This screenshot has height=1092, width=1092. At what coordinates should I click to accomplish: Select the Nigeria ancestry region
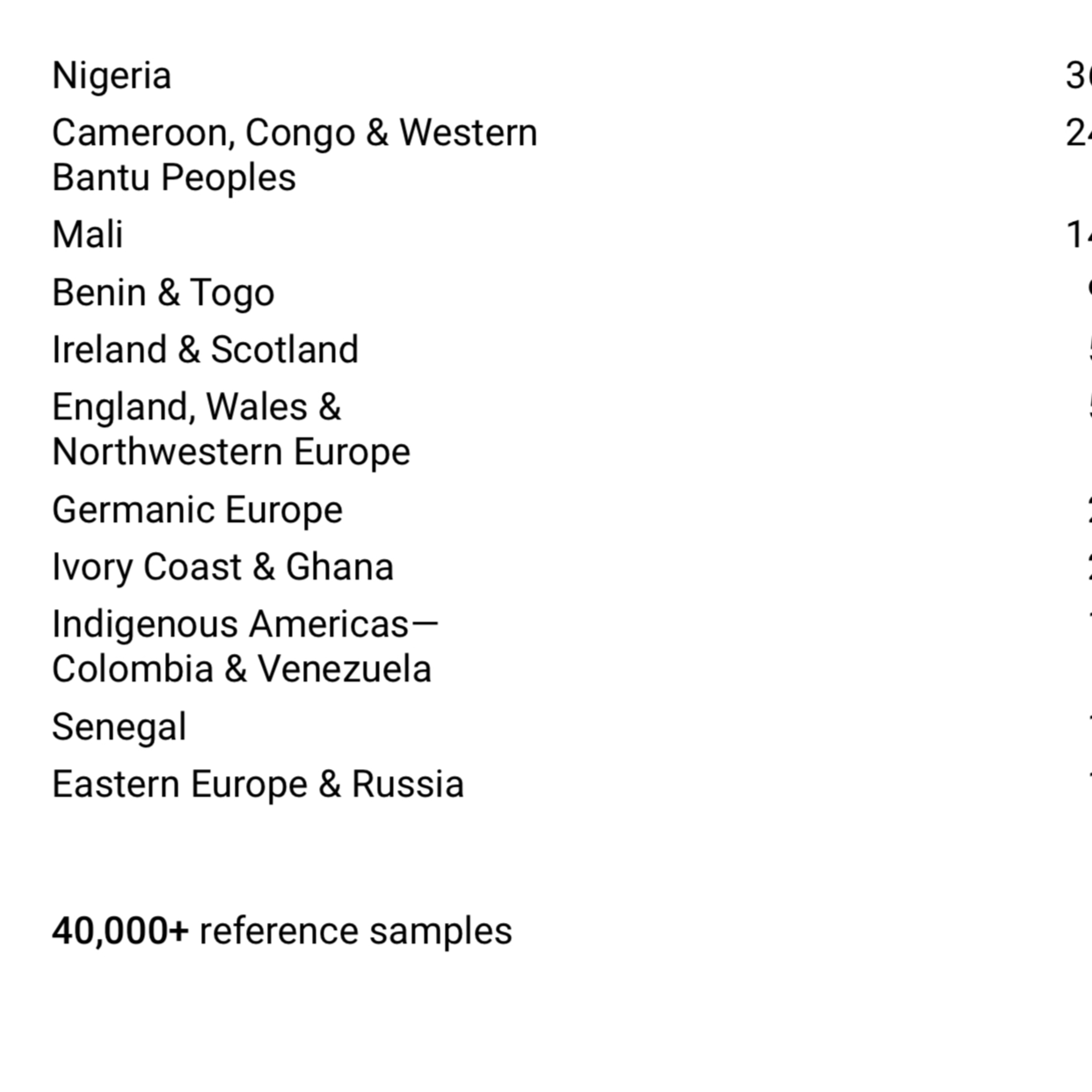coord(111,76)
